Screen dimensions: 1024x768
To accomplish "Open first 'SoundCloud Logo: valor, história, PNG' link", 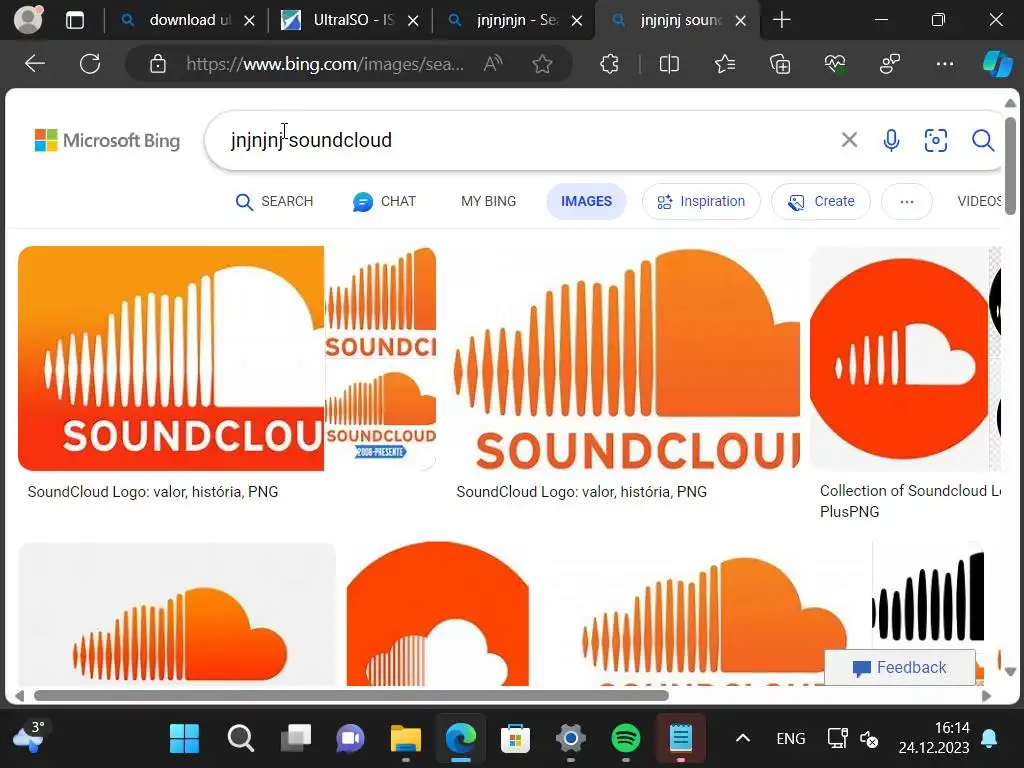I will (153, 492).
